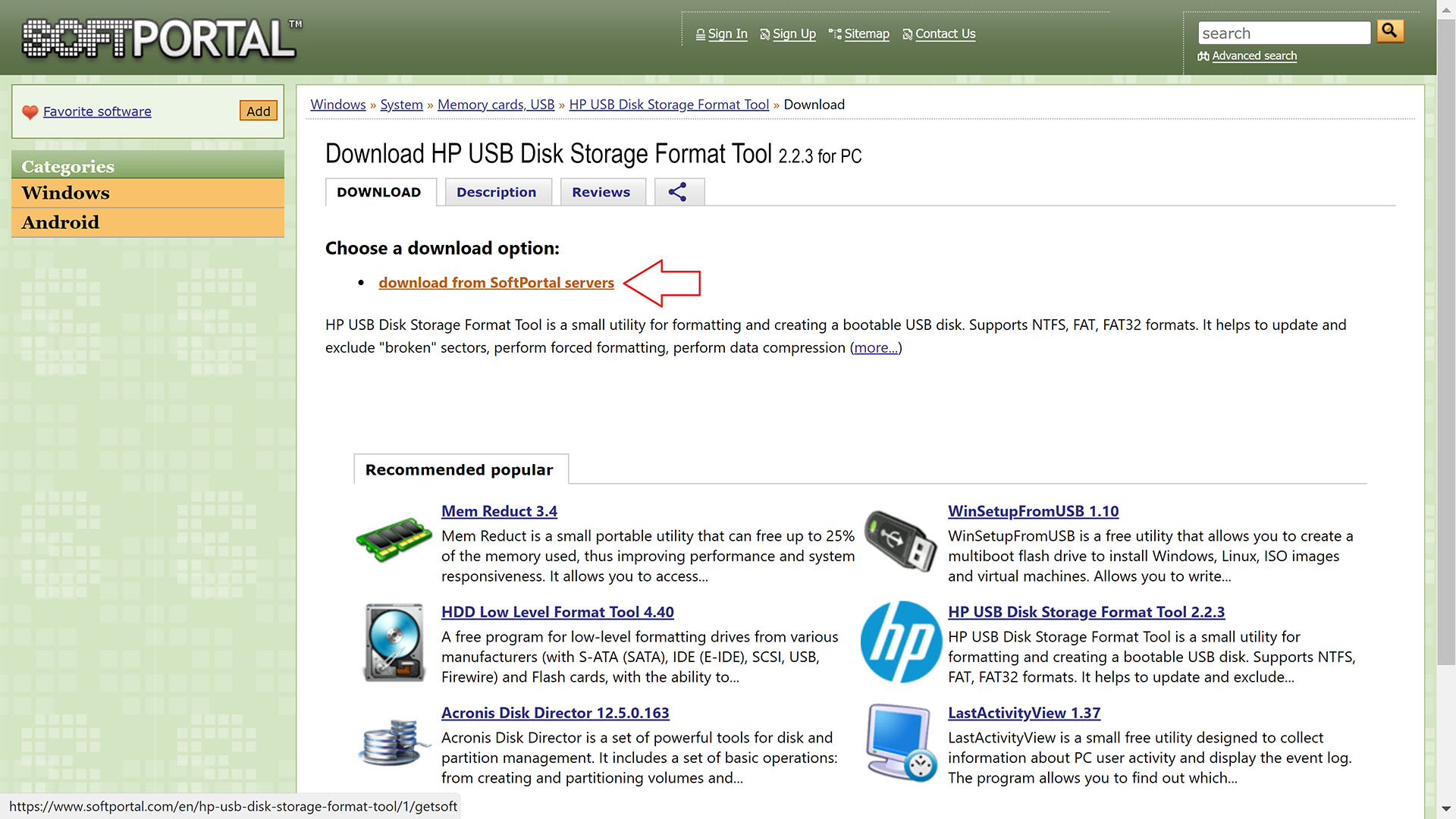Switch to the Reviews tab
This screenshot has height=819, width=1456.
(x=602, y=192)
